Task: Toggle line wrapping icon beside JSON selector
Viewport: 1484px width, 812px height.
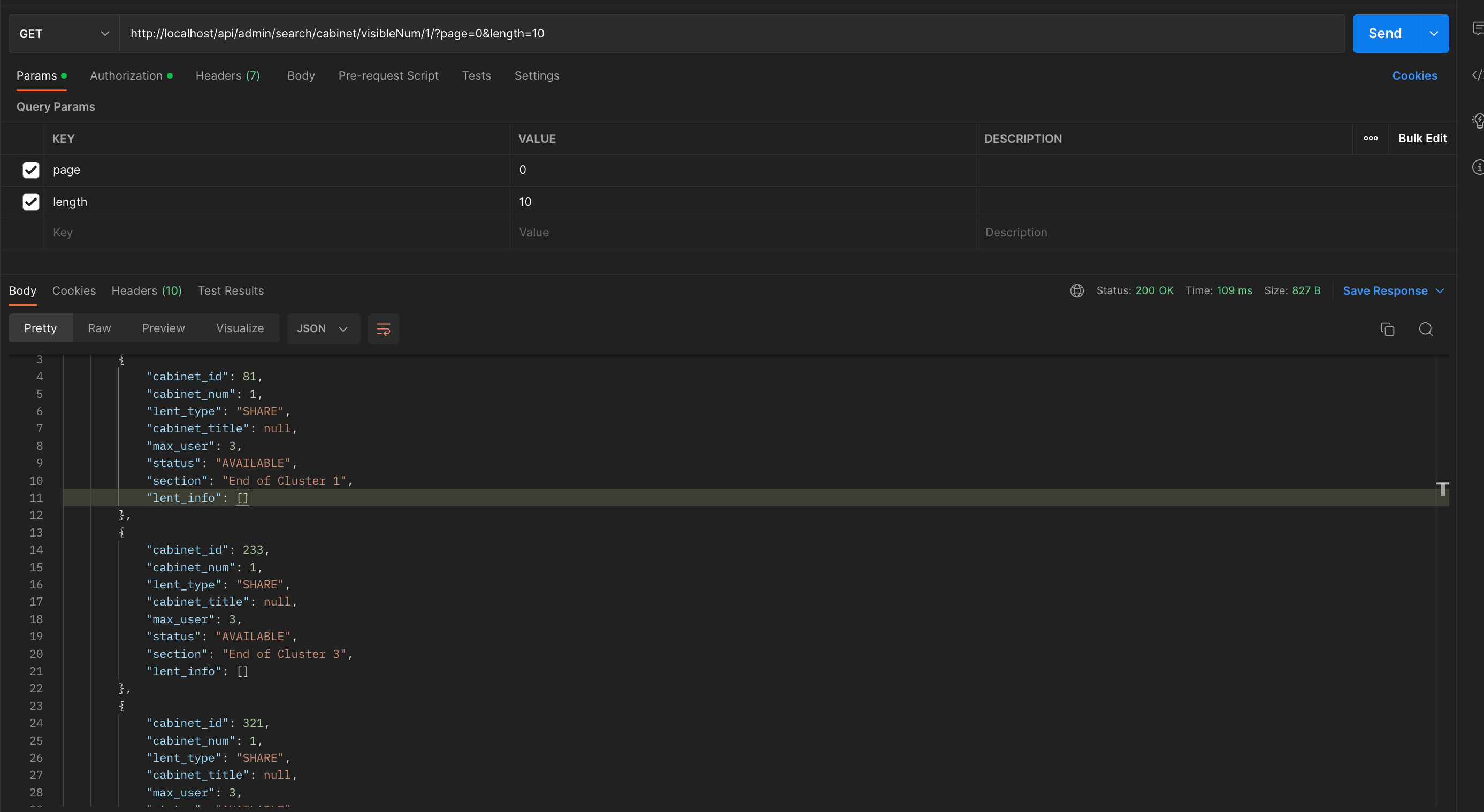Action: (x=383, y=329)
